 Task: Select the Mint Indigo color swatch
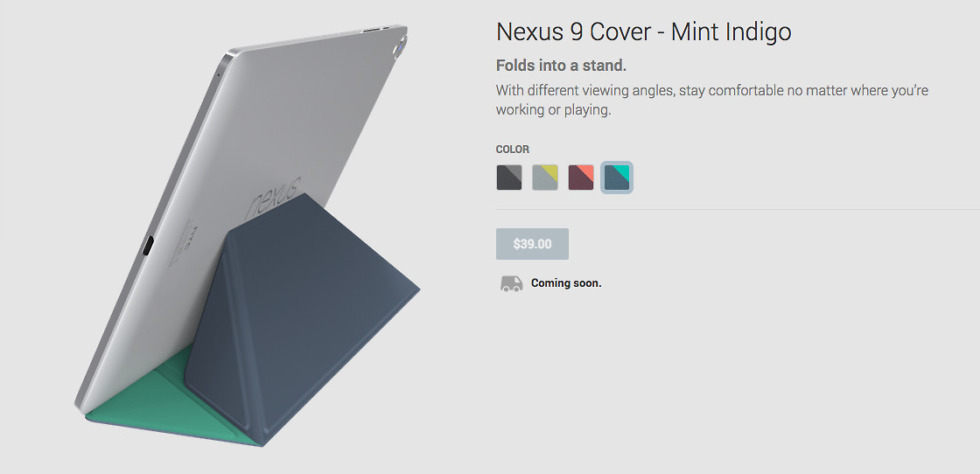(x=617, y=178)
